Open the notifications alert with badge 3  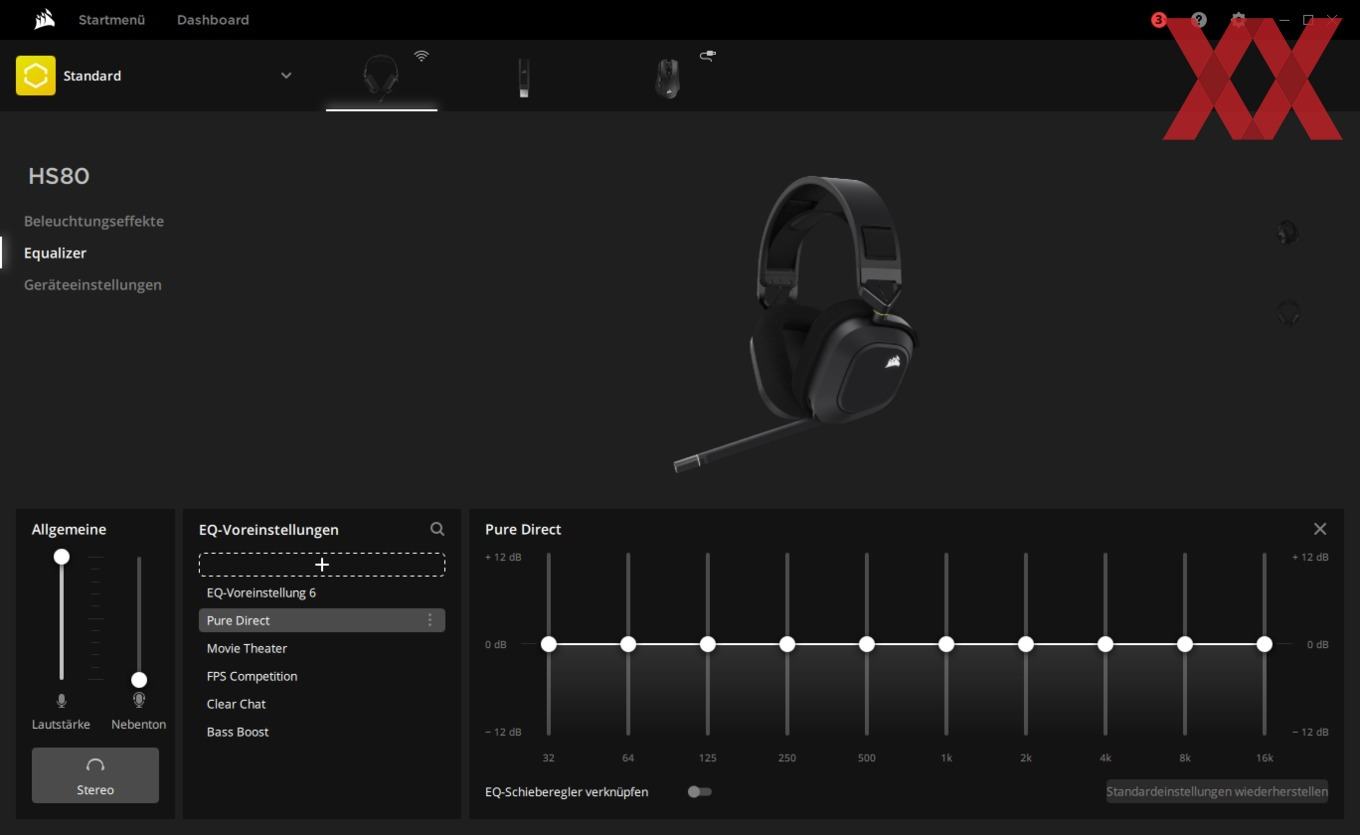pos(1159,20)
